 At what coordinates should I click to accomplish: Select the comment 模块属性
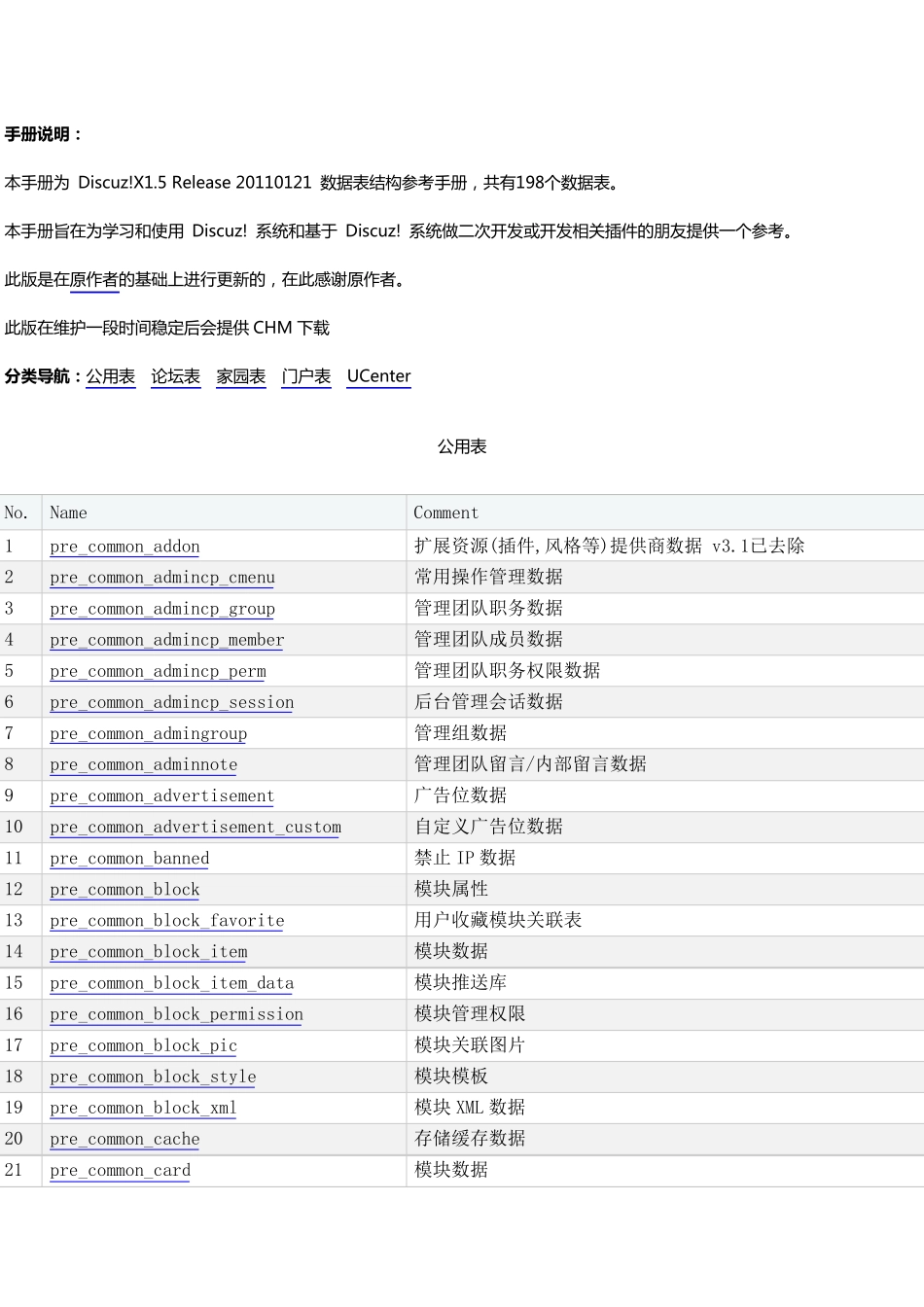pos(451,888)
